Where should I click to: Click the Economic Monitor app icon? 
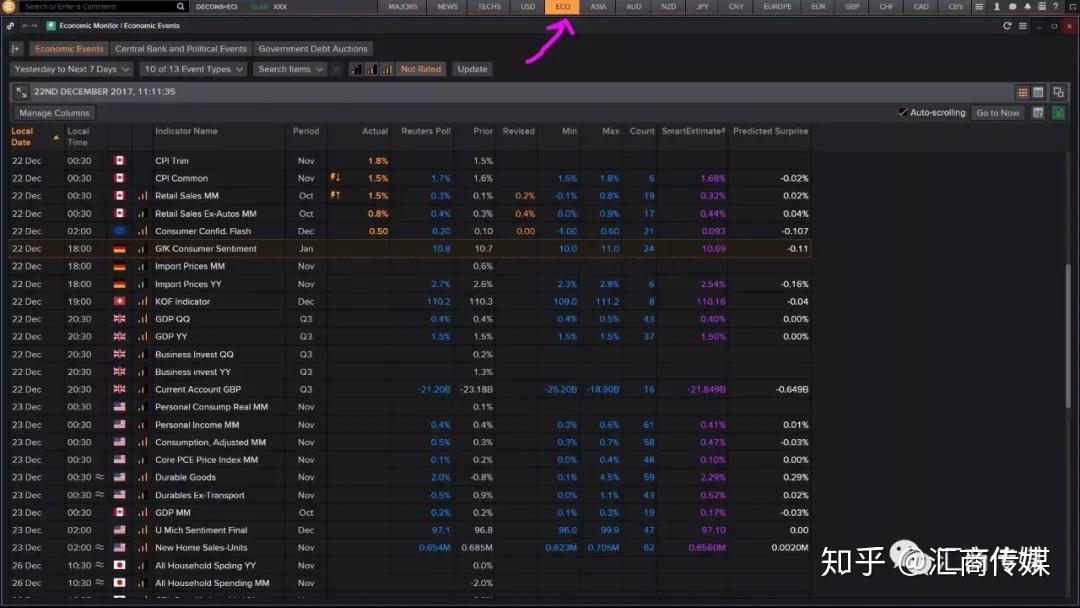pos(51,25)
